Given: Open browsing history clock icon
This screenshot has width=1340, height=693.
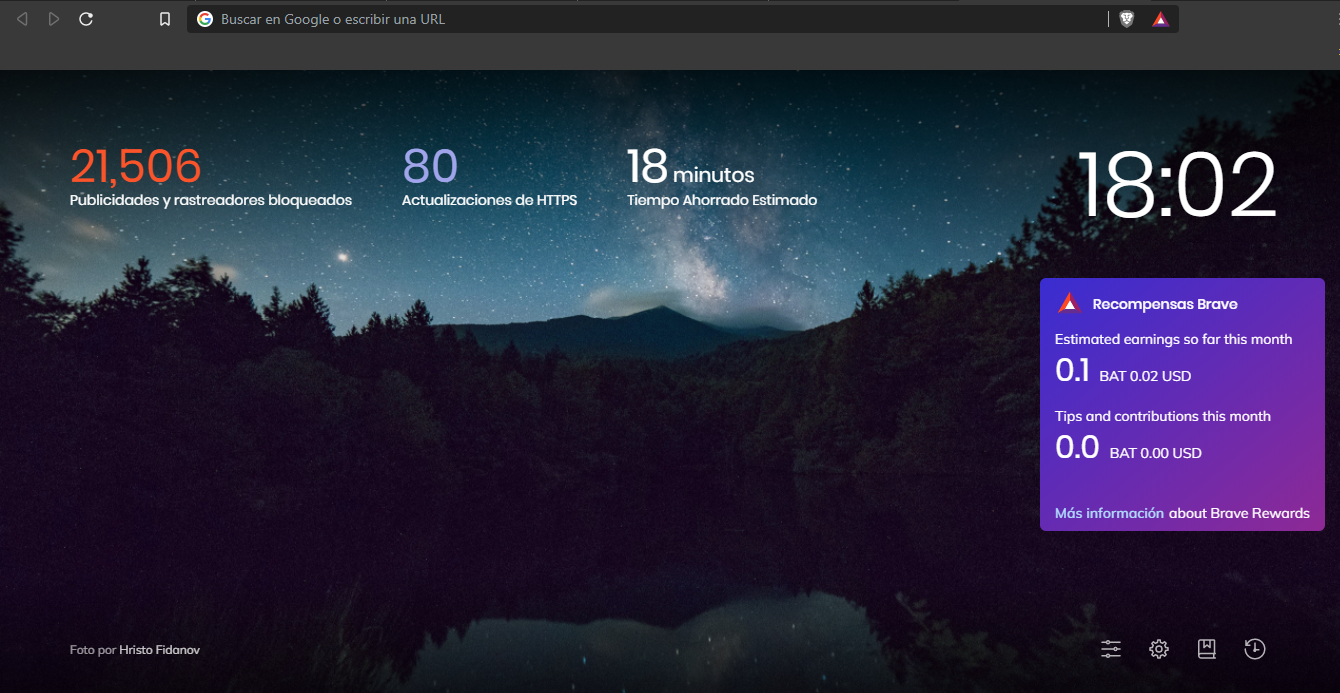Looking at the screenshot, I should [1255, 649].
